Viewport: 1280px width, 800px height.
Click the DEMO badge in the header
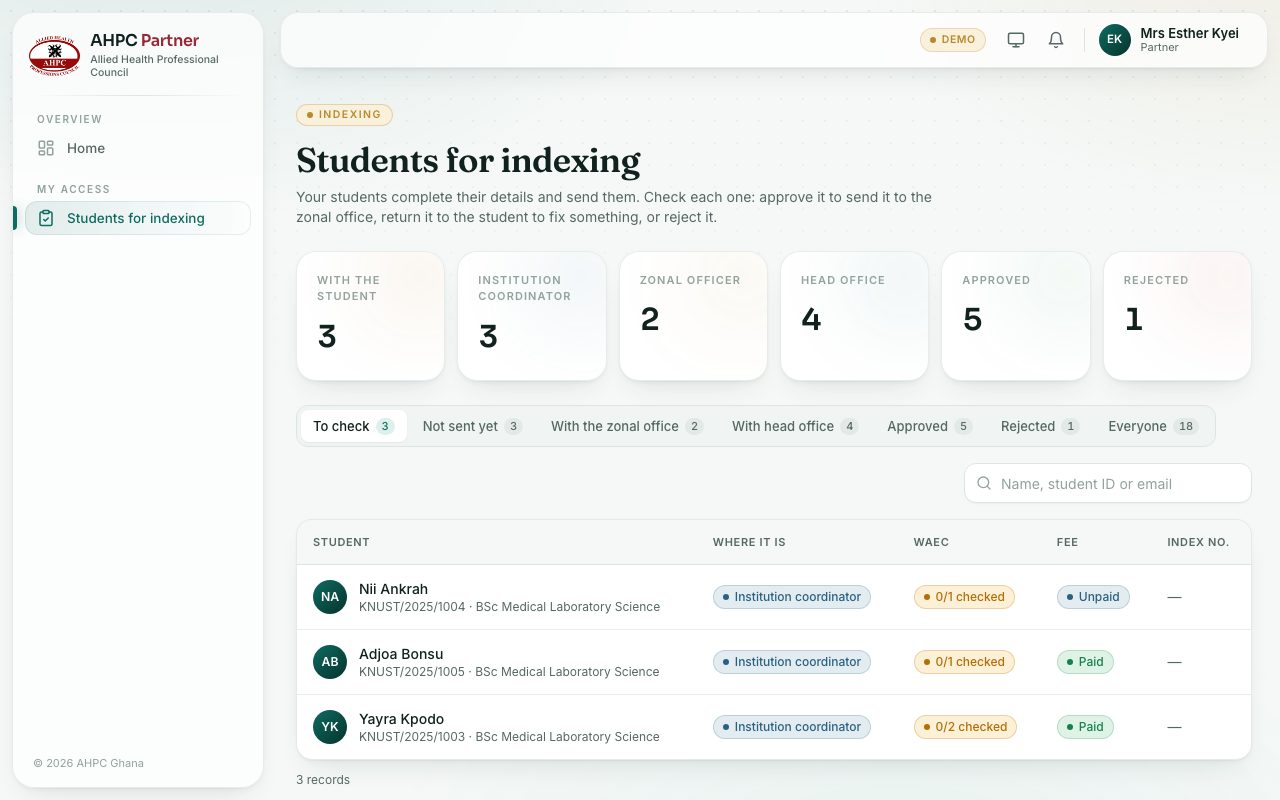pyautogui.click(x=953, y=40)
